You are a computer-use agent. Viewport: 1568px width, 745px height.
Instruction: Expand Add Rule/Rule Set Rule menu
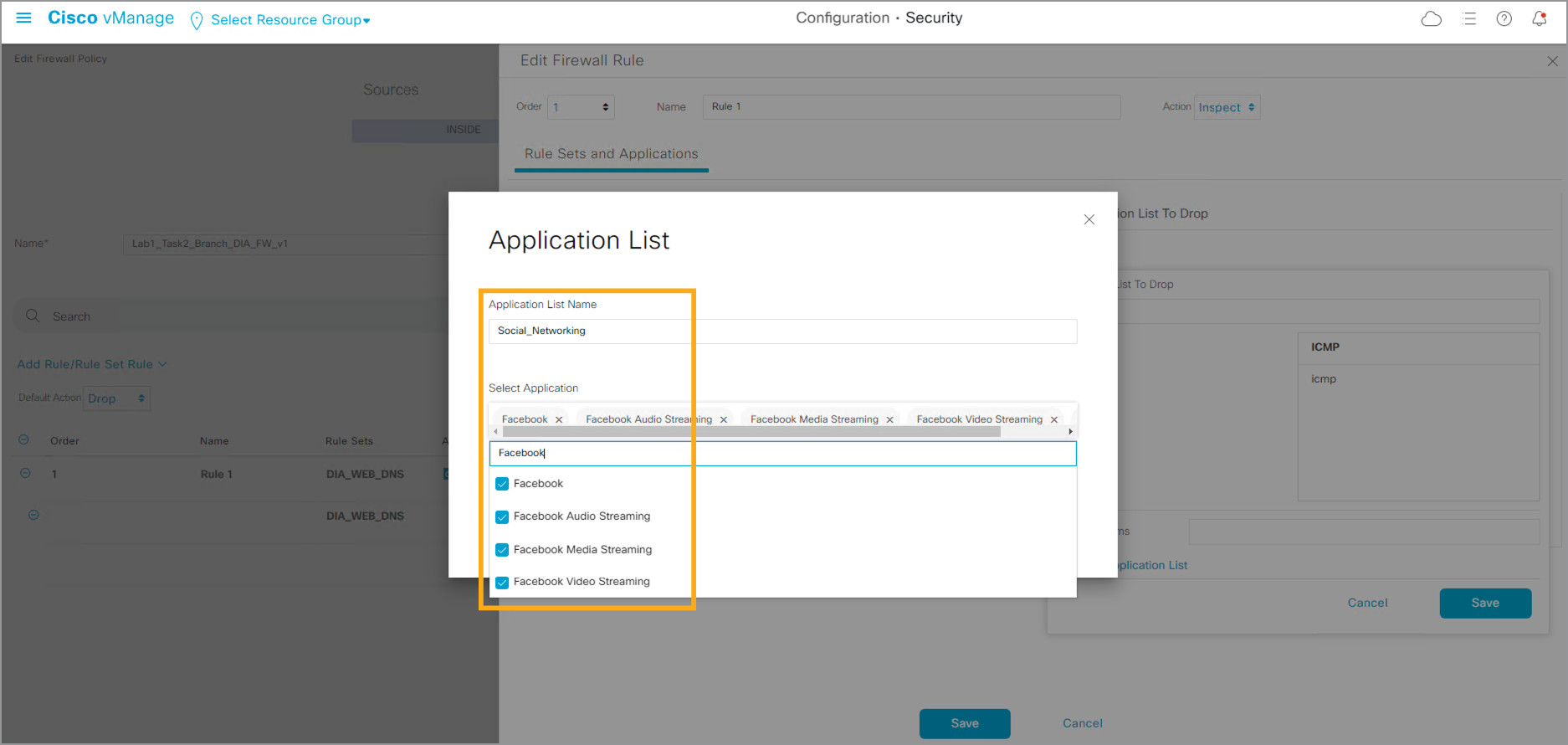(x=92, y=364)
